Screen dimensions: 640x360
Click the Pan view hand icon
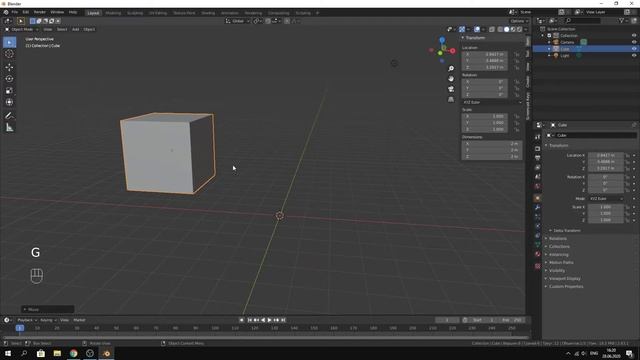(451, 79)
